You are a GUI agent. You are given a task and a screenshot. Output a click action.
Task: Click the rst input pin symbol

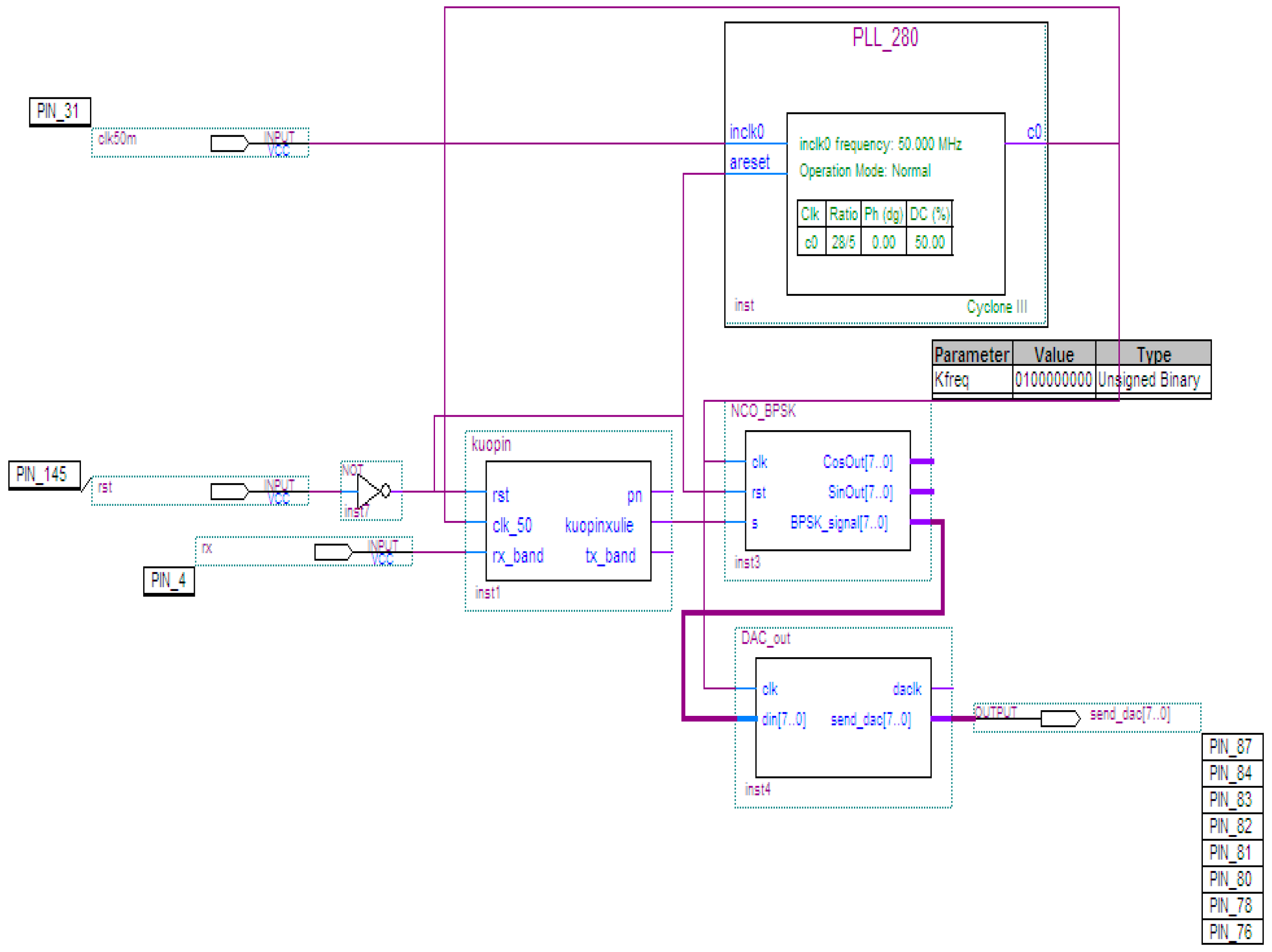tap(229, 491)
